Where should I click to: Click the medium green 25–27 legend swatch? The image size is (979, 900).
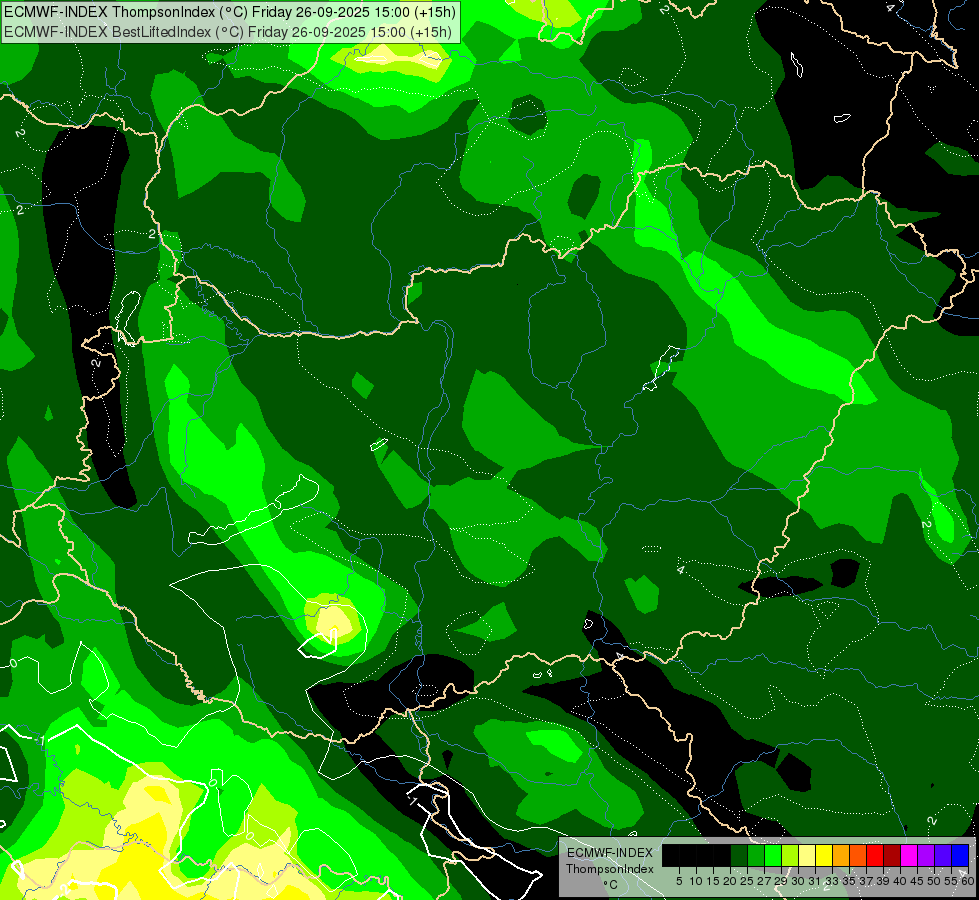756,855
